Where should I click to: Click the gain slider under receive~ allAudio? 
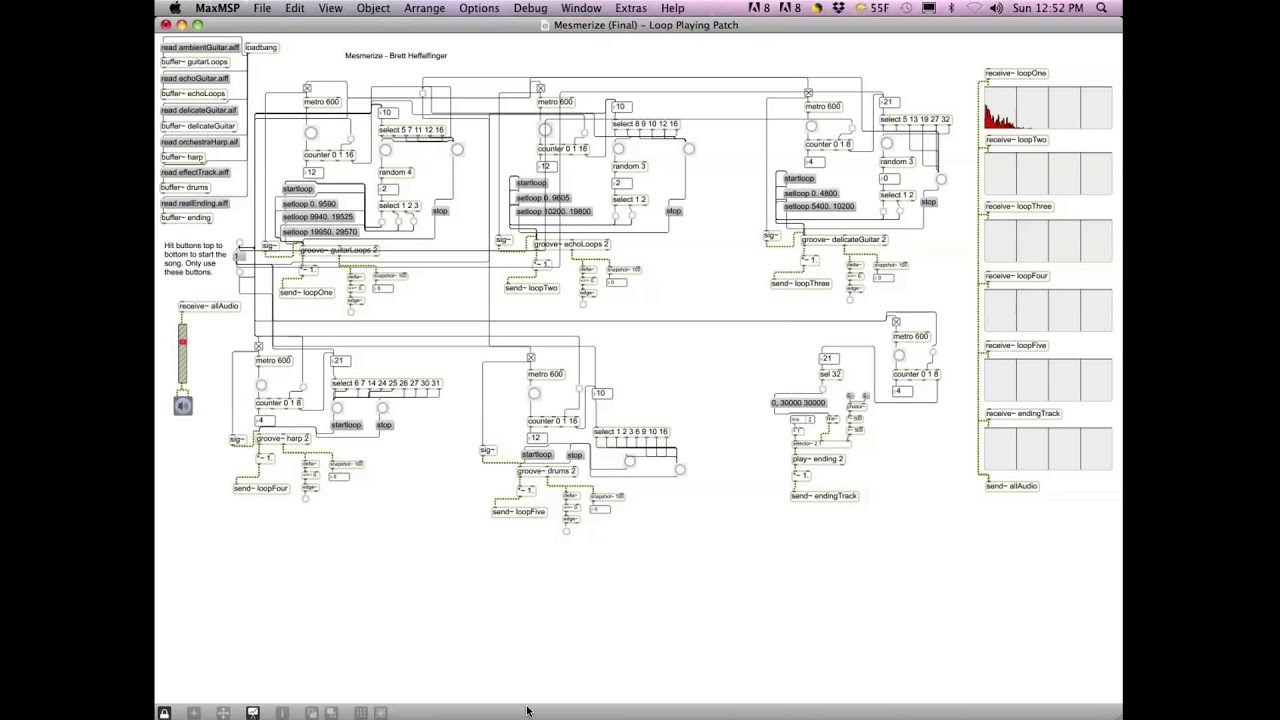(x=182, y=353)
